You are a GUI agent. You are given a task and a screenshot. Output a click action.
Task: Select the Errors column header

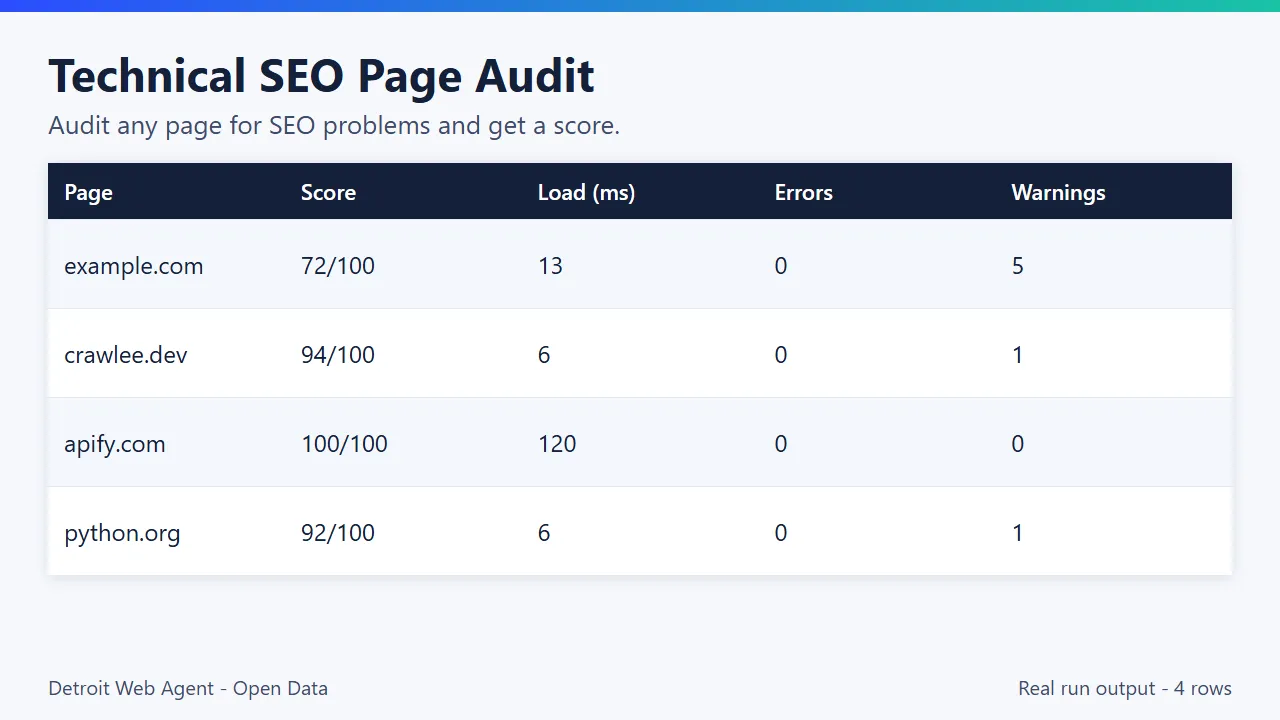point(803,192)
